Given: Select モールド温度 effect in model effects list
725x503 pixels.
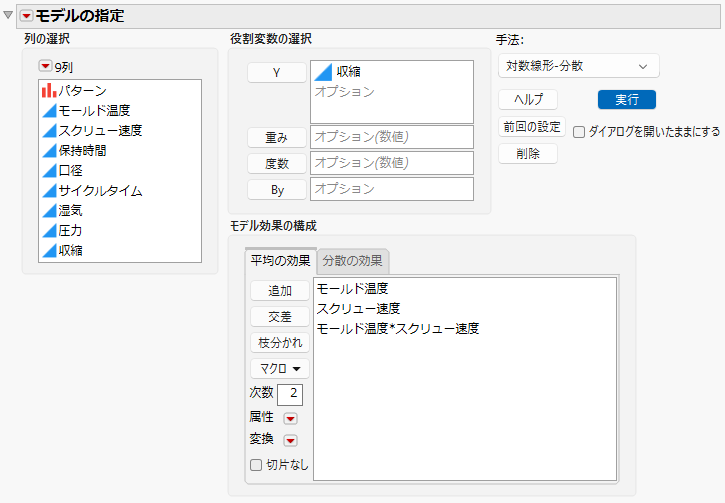Looking at the screenshot, I should pos(352,288).
